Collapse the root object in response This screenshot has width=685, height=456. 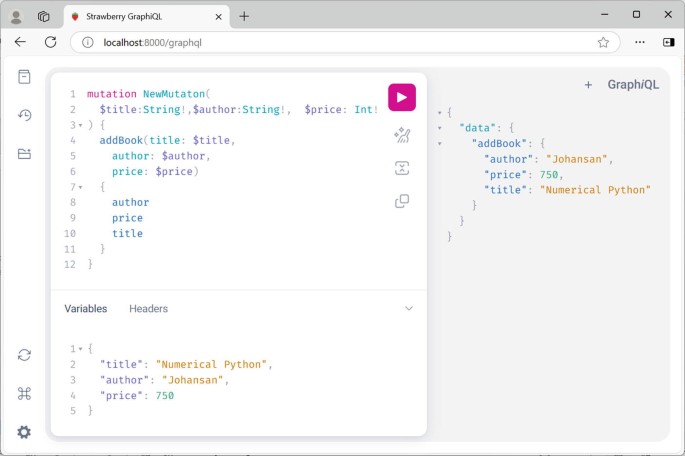(439, 113)
